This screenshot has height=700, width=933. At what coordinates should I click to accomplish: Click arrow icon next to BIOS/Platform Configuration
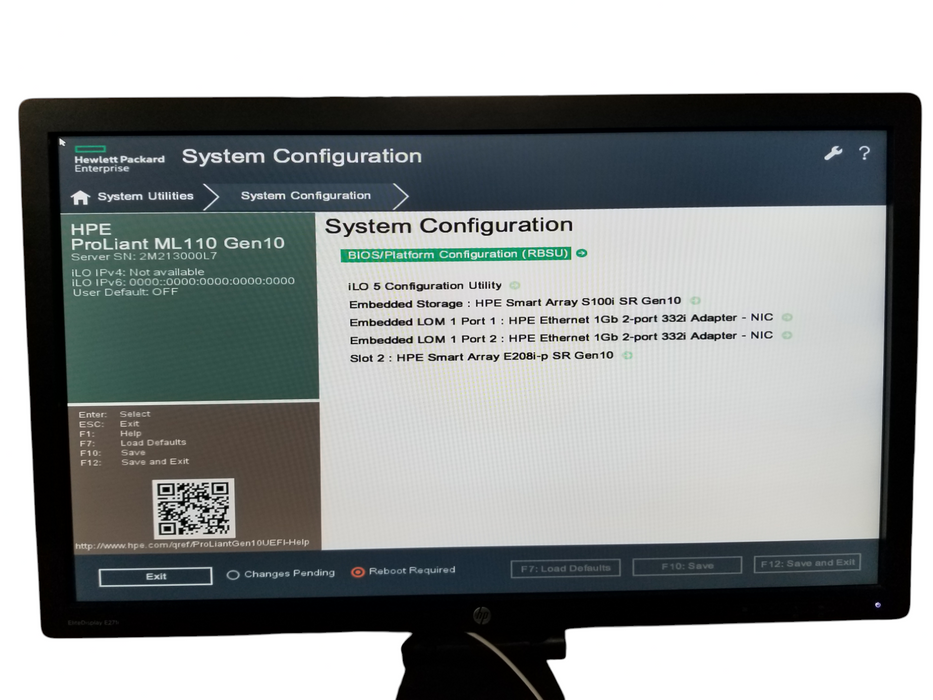point(582,254)
